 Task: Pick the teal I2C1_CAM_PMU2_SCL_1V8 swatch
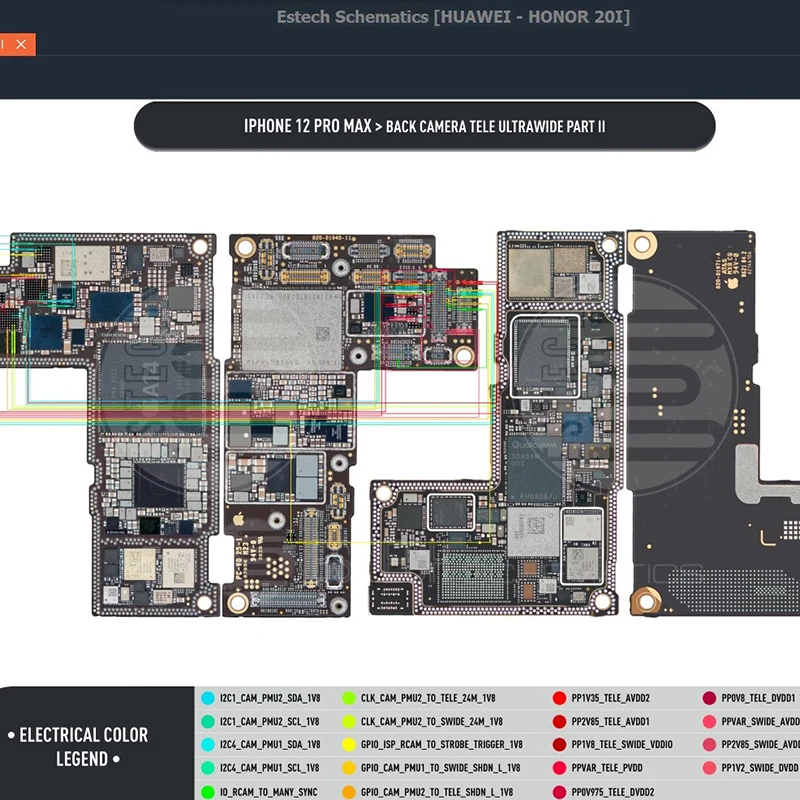point(208,721)
